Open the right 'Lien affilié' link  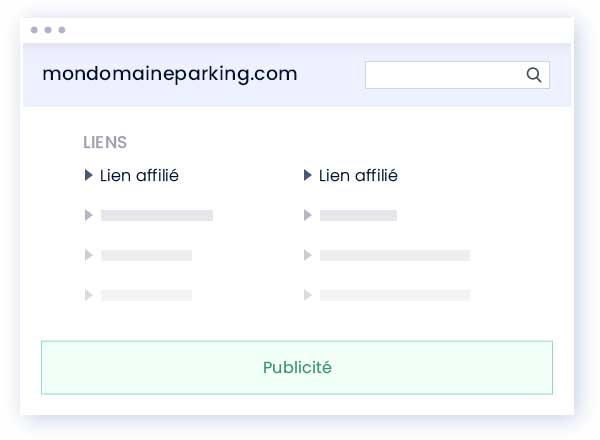(x=358, y=176)
